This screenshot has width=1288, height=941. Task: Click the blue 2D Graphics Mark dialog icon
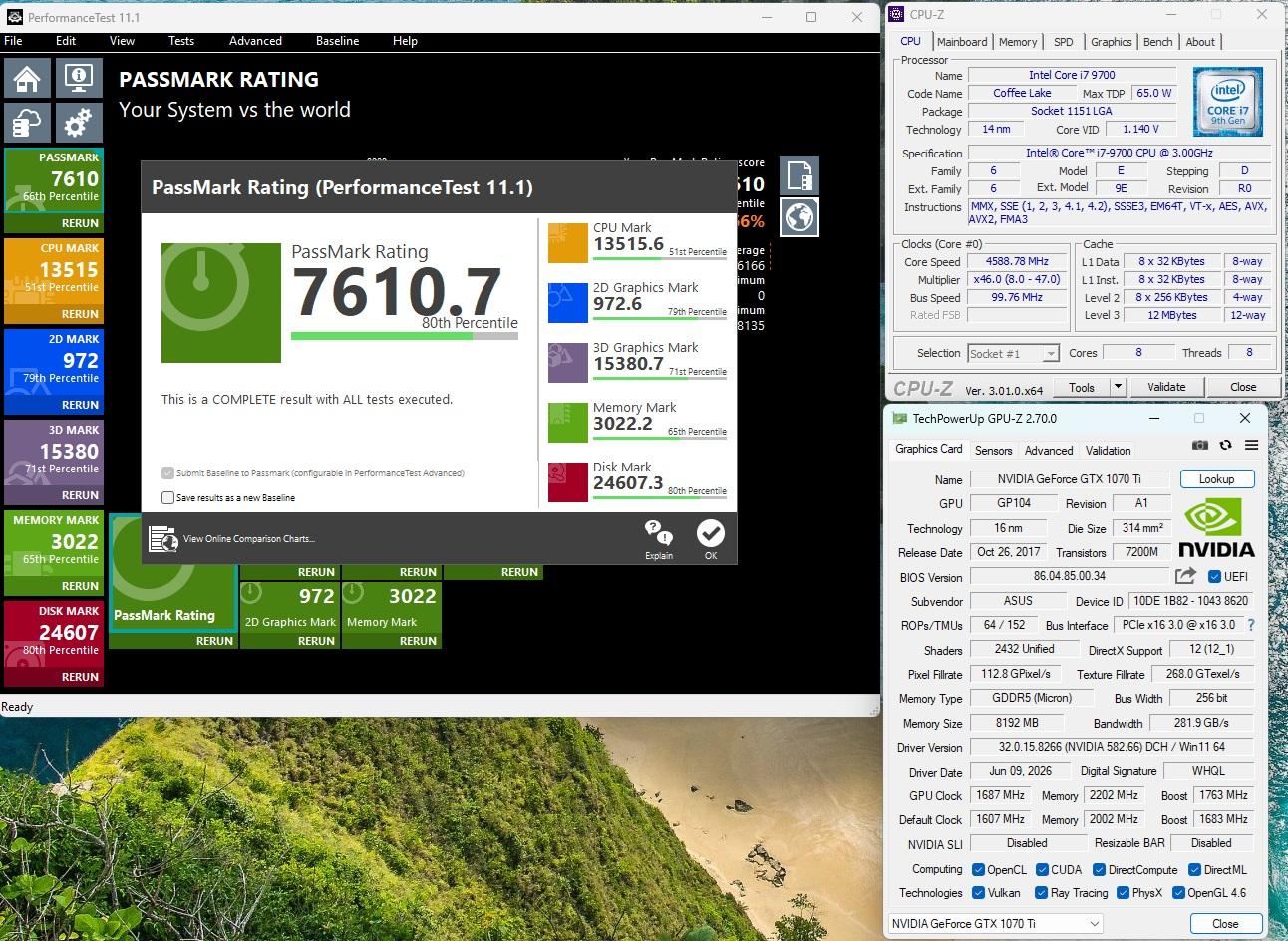(x=568, y=303)
